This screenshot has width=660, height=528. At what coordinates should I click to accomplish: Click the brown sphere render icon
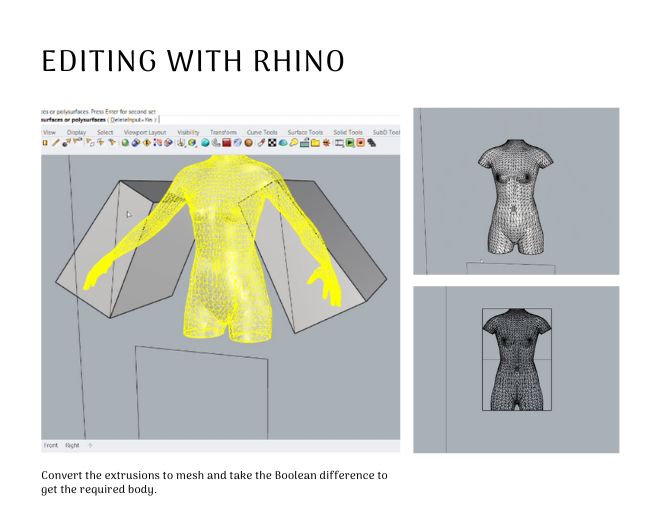(248, 143)
